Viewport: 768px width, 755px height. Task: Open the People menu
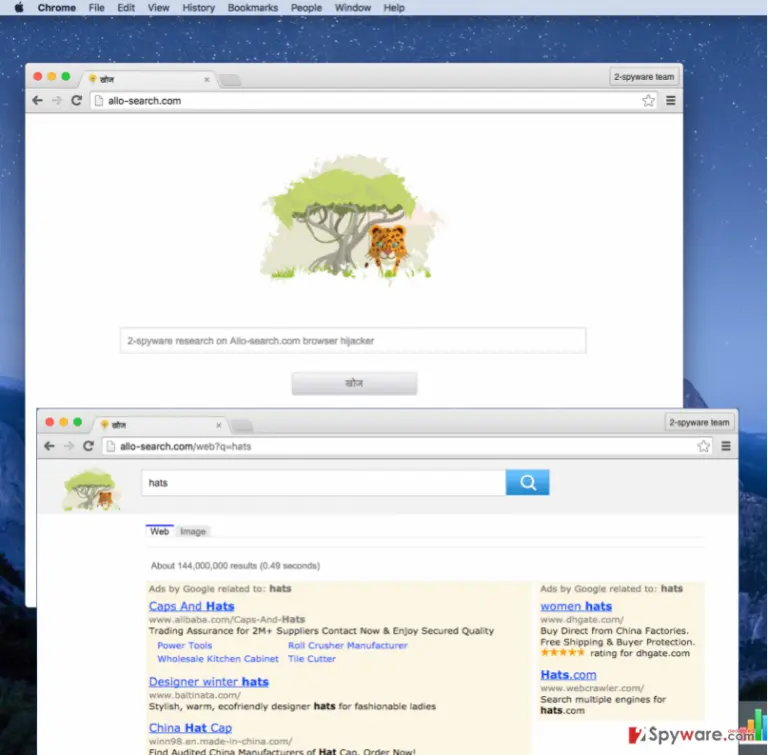306,8
